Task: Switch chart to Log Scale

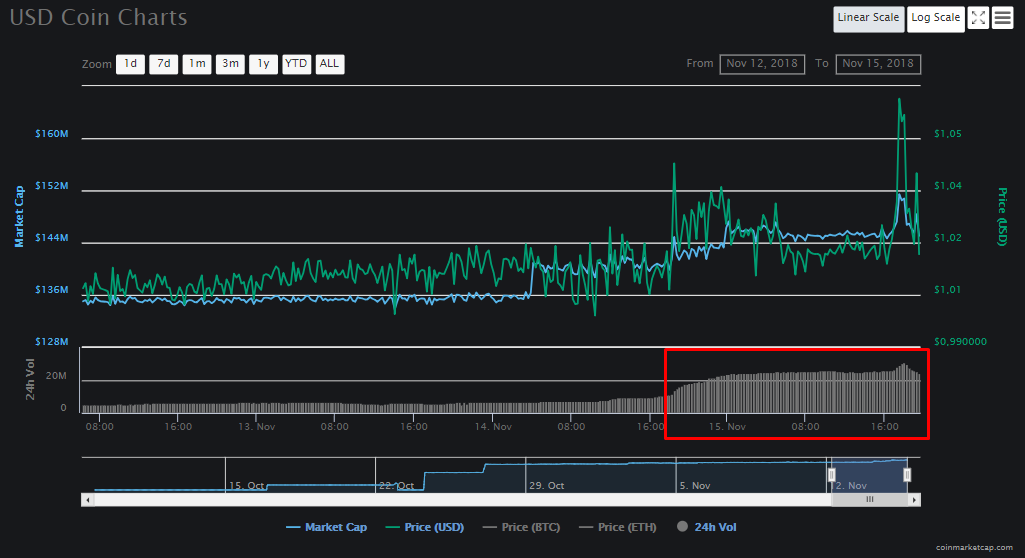Action: [x=936, y=18]
